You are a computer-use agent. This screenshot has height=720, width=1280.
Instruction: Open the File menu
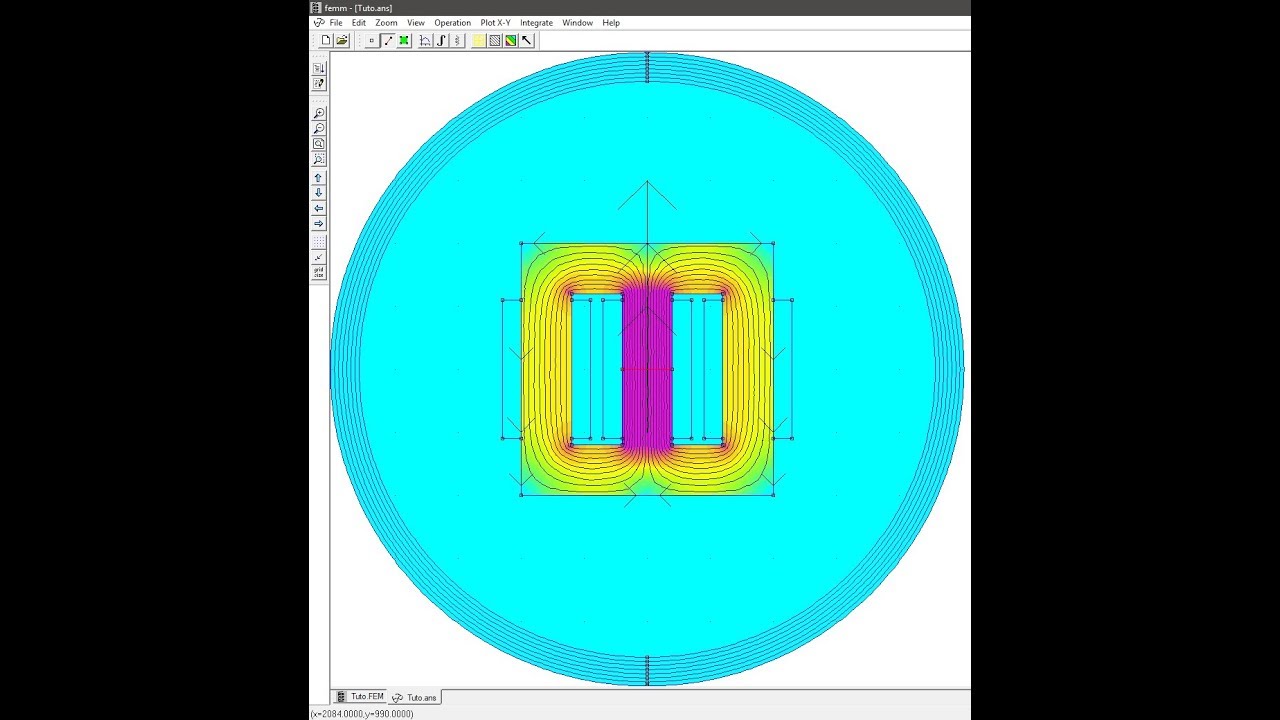pos(336,23)
